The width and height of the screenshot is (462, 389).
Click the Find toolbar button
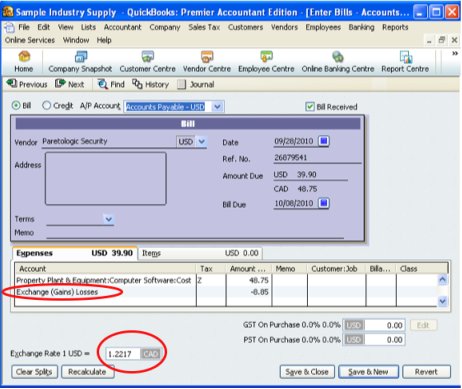[111, 84]
